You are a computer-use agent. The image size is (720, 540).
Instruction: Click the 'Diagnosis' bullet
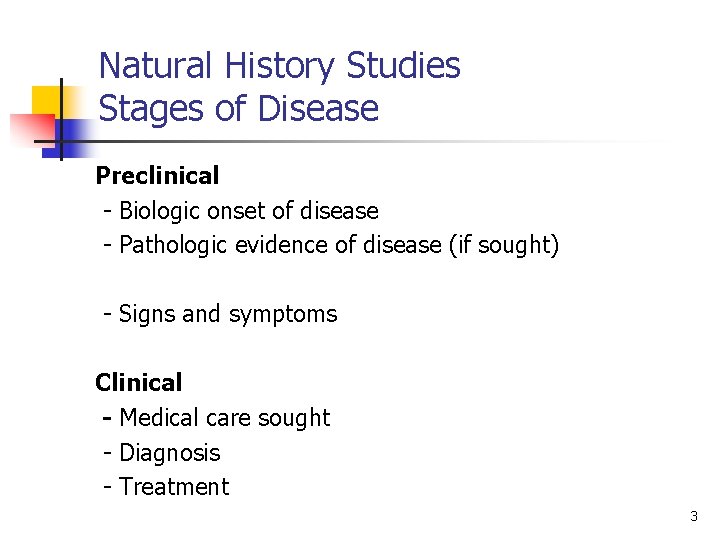[x=169, y=453]
